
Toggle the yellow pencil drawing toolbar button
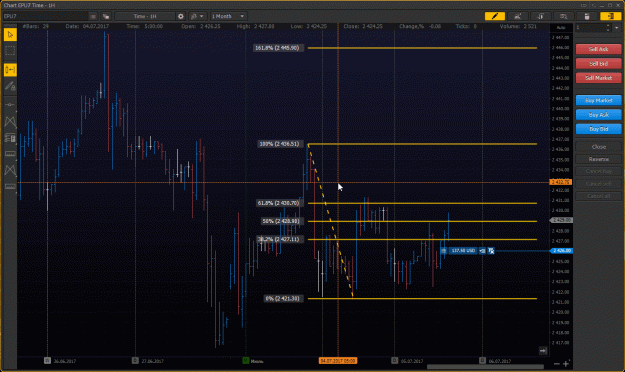point(495,16)
